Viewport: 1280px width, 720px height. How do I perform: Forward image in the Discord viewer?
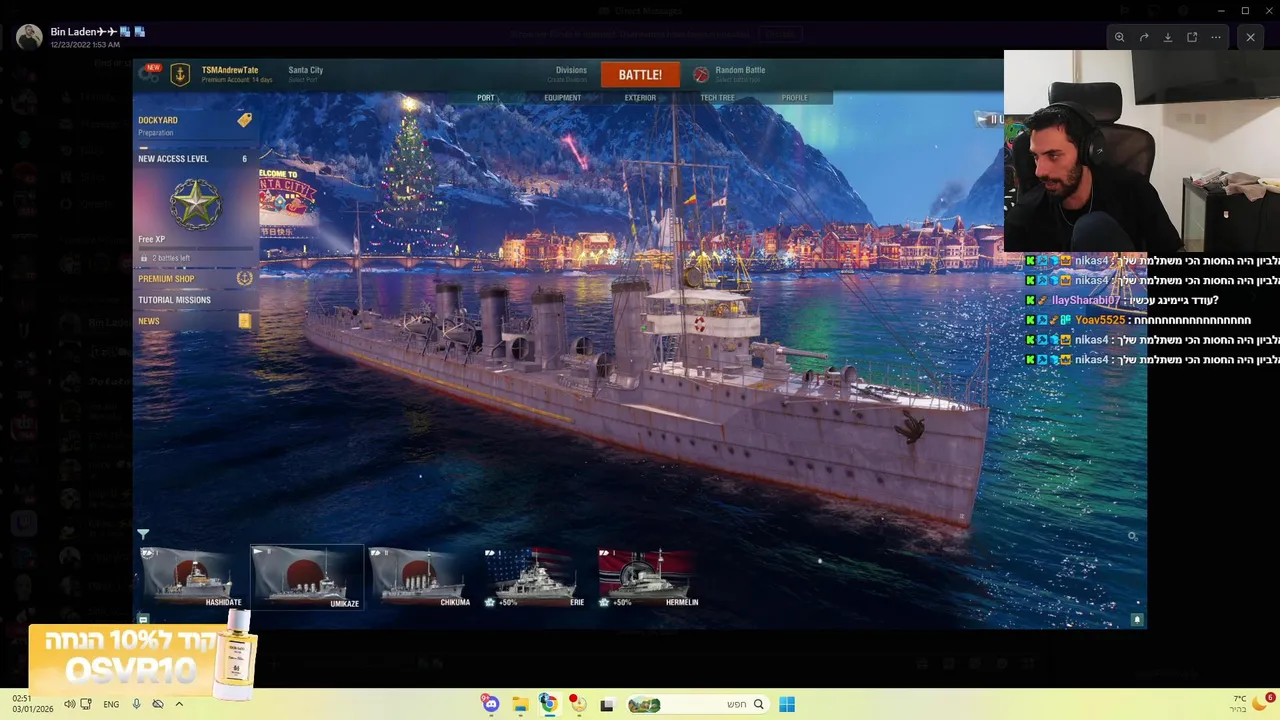[x=1143, y=37]
